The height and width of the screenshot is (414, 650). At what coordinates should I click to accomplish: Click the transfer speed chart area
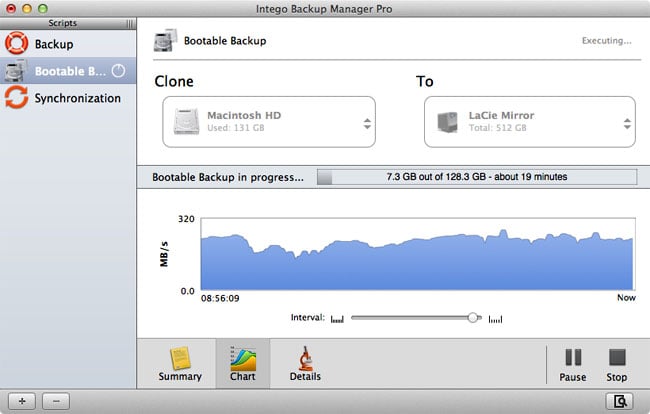[x=418, y=254]
